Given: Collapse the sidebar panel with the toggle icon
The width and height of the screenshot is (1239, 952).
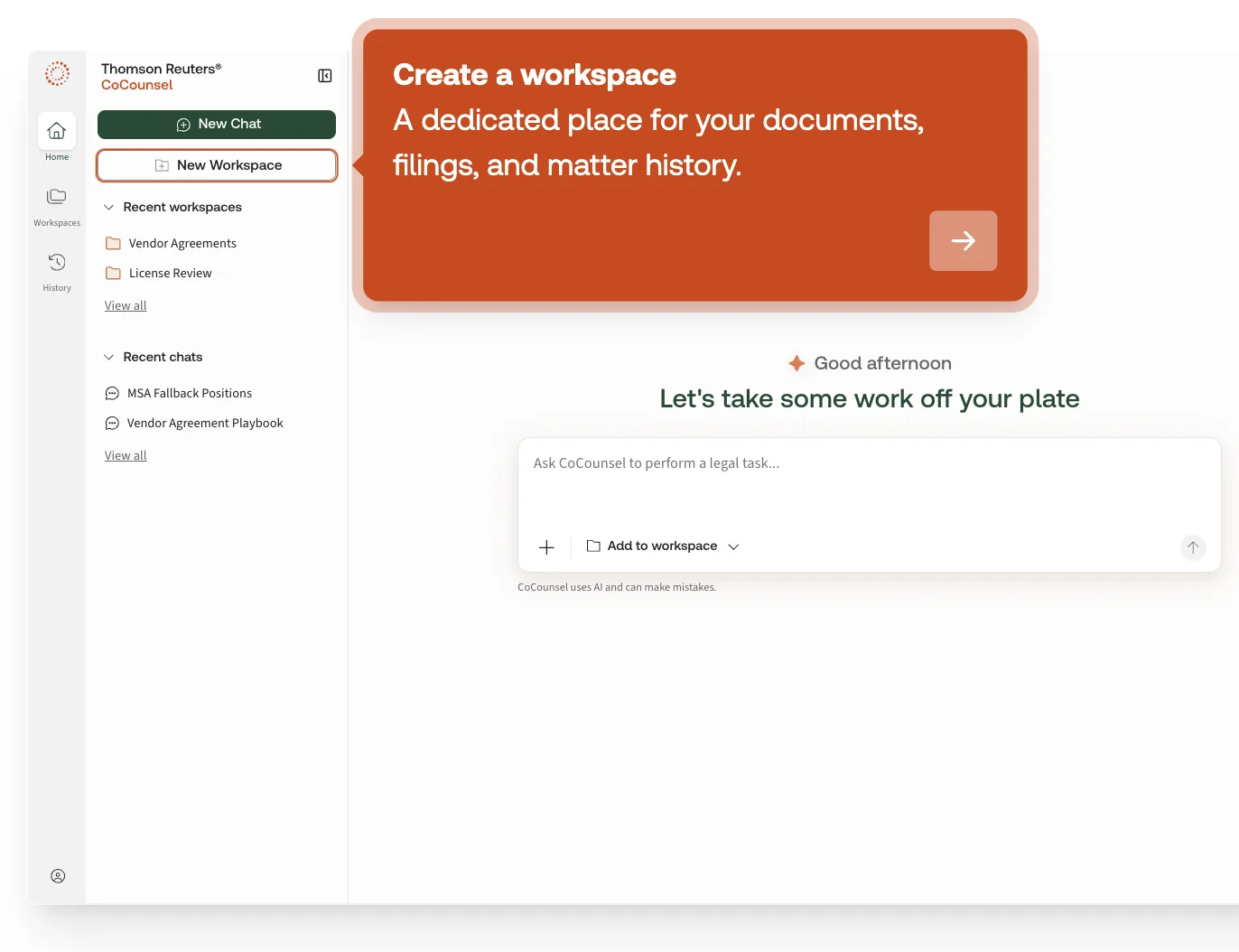Looking at the screenshot, I should point(325,76).
